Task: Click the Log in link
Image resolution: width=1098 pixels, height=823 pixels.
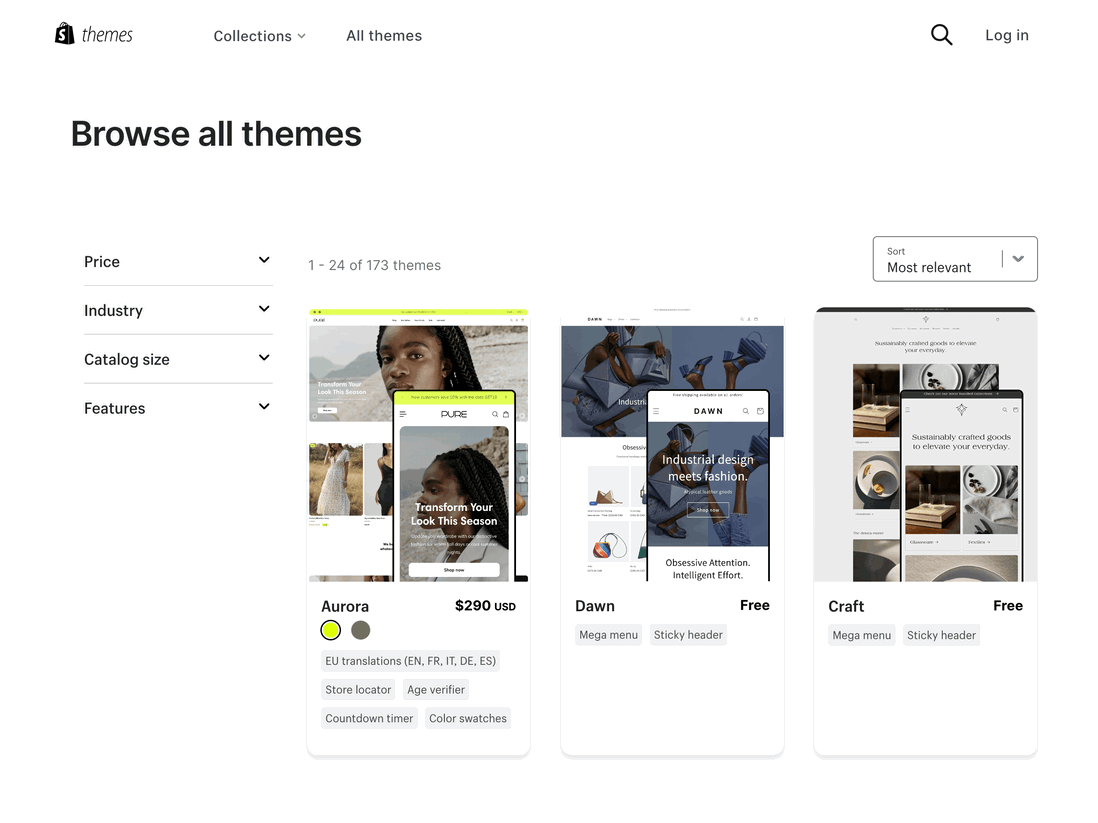Action: [1006, 35]
